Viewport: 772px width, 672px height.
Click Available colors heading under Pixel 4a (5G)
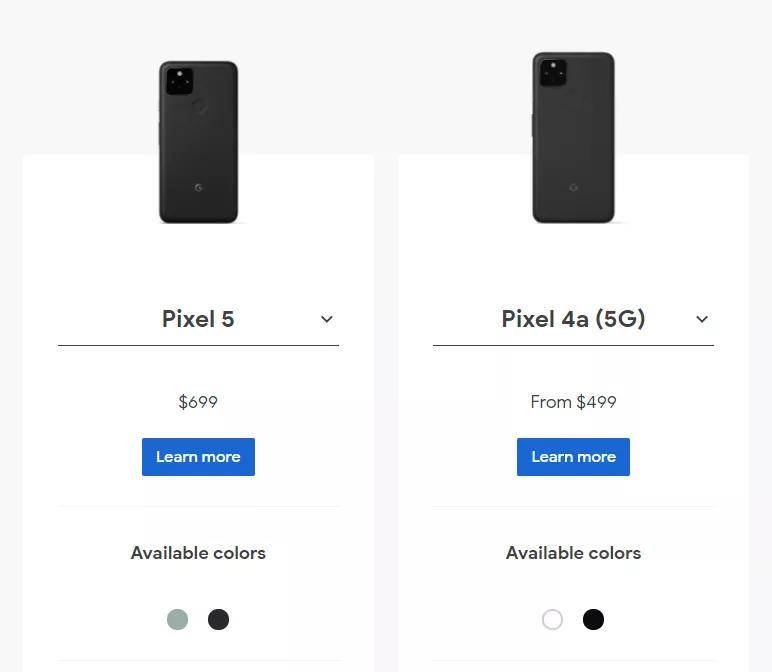coord(573,553)
